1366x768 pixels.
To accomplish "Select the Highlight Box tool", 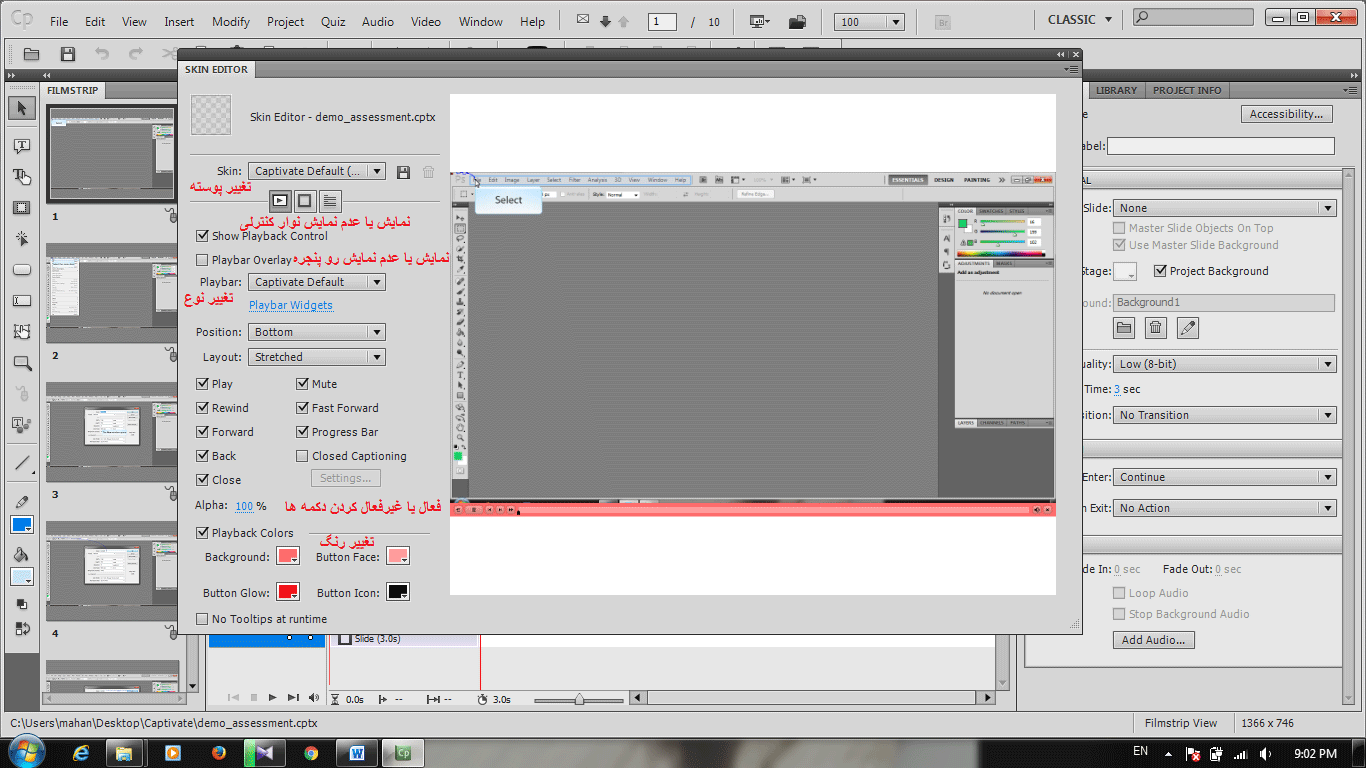I will 21,208.
